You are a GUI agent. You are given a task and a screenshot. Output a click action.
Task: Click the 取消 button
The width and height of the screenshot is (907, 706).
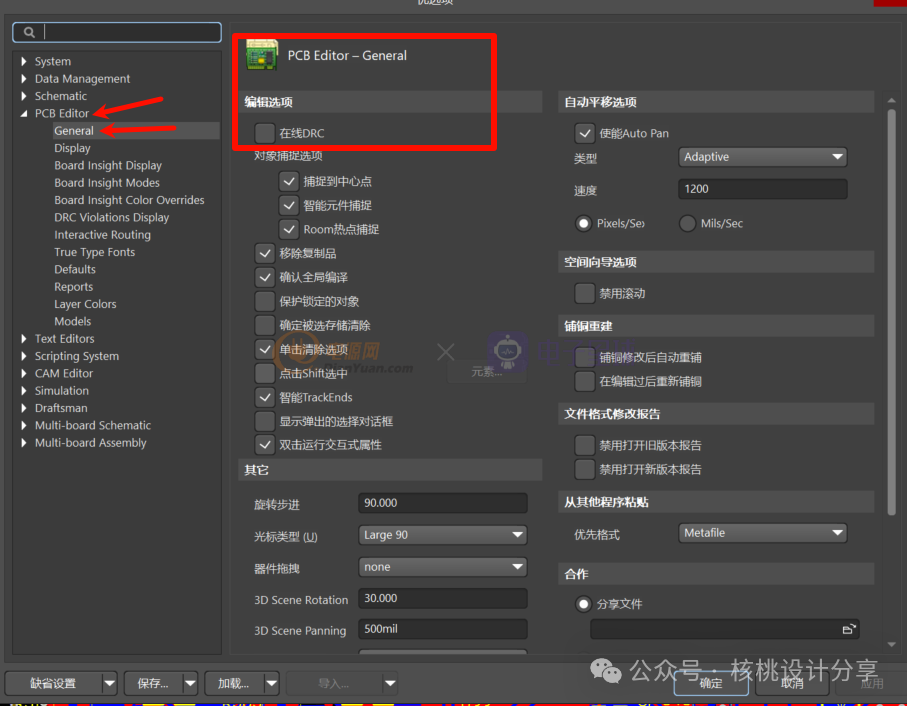pos(792,683)
